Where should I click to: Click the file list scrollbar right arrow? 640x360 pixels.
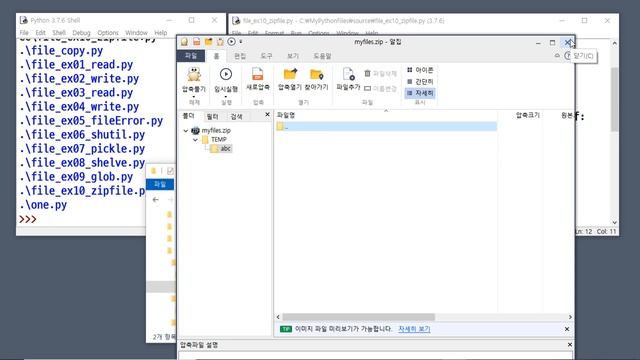[570, 317]
